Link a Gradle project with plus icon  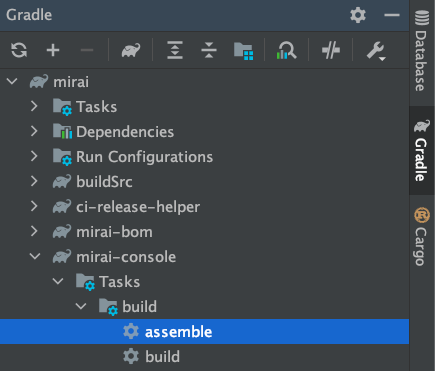53,50
